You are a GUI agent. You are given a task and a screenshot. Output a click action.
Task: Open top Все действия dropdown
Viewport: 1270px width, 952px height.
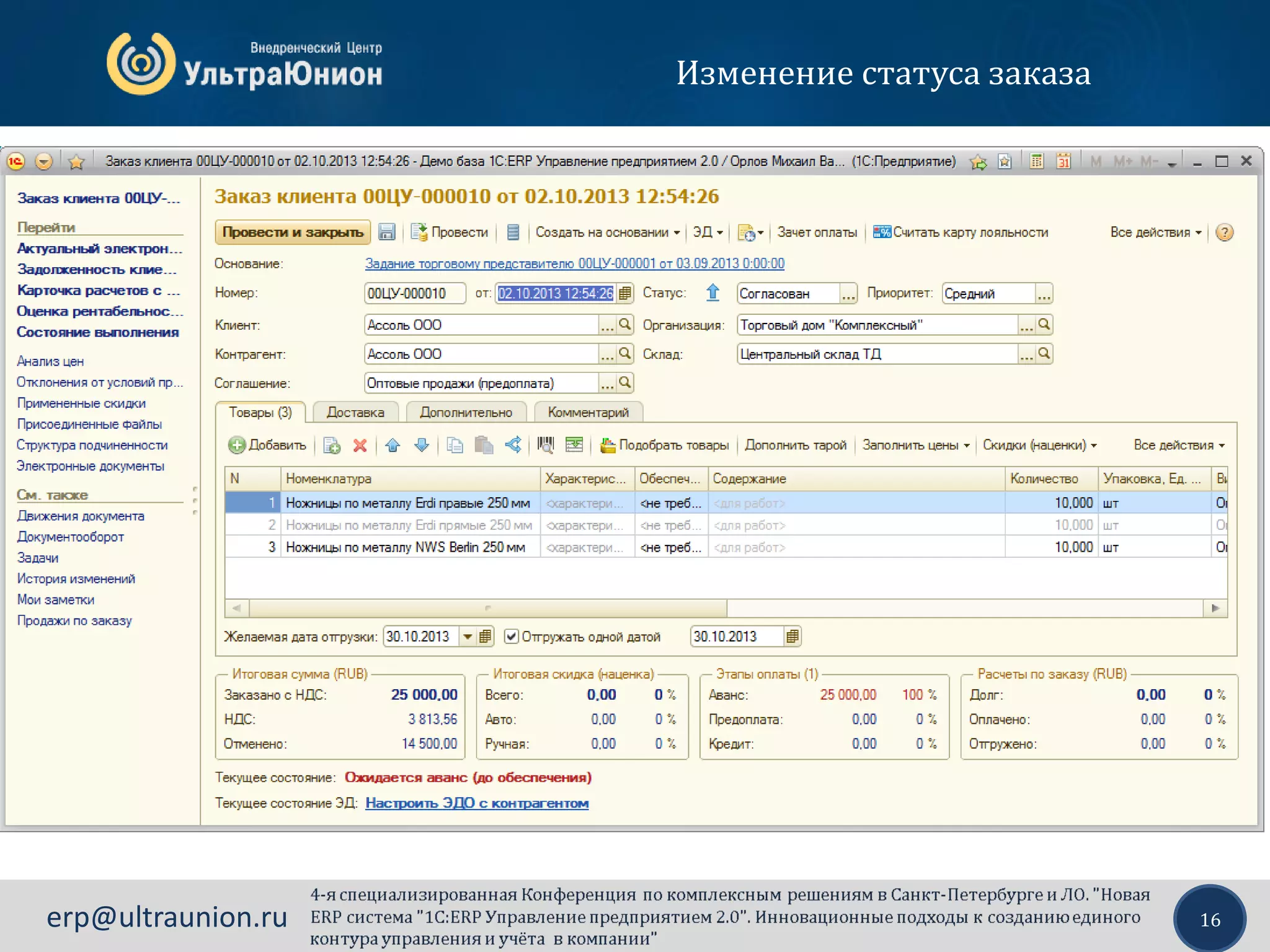pyautogui.click(x=1156, y=232)
